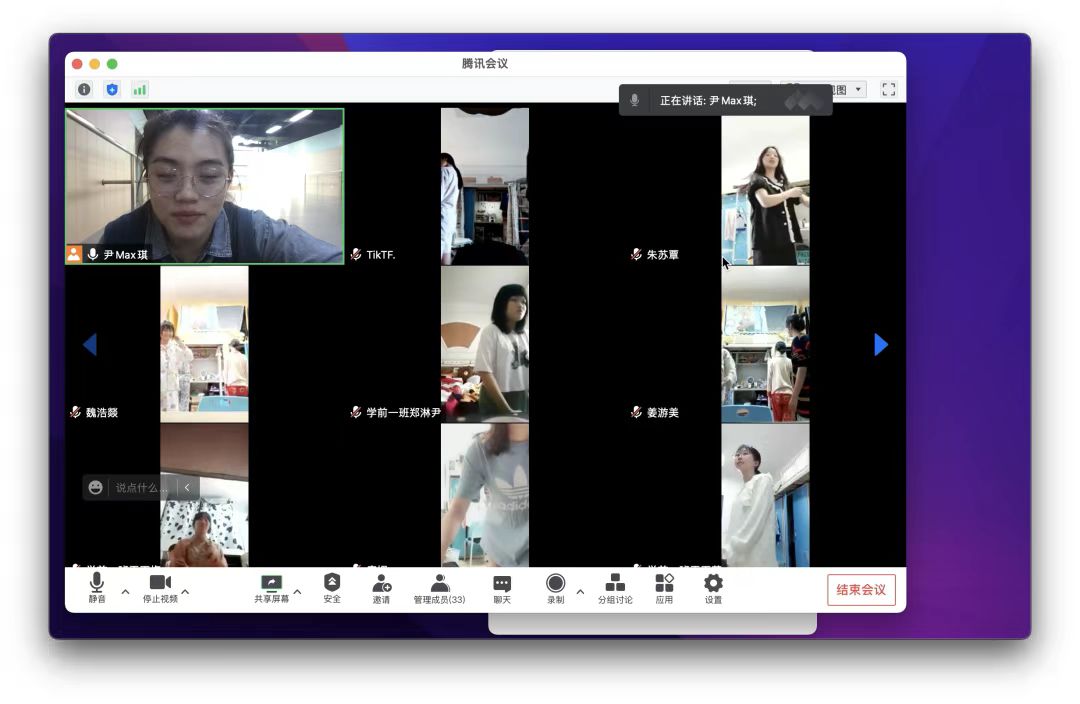Mute microphone with 静音 button
The width and height of the screenshot is (1080, 704).
click(x=96, y=588)
